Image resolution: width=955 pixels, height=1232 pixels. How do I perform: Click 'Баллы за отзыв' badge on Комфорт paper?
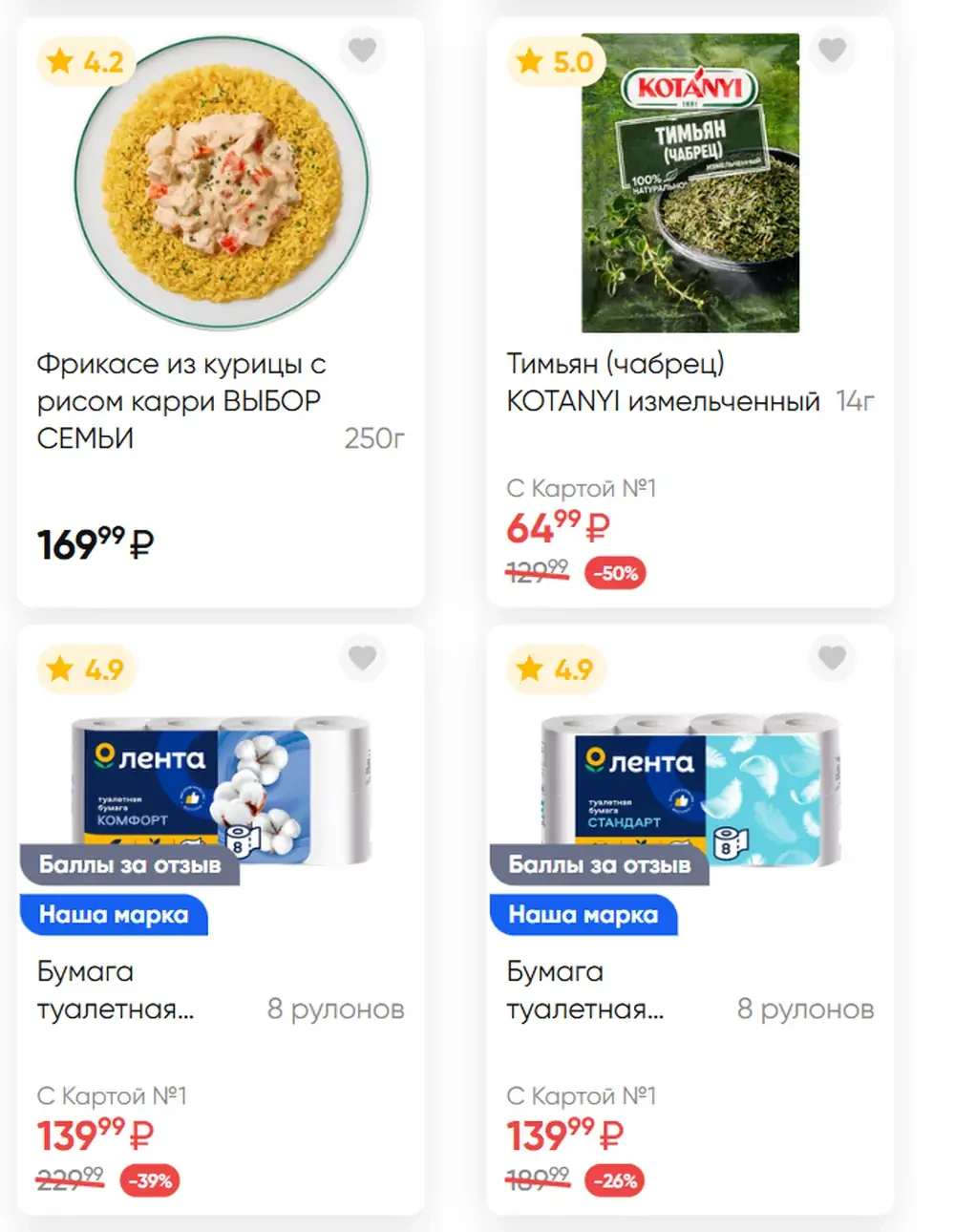pyautogui.click(x=130, y=865)
